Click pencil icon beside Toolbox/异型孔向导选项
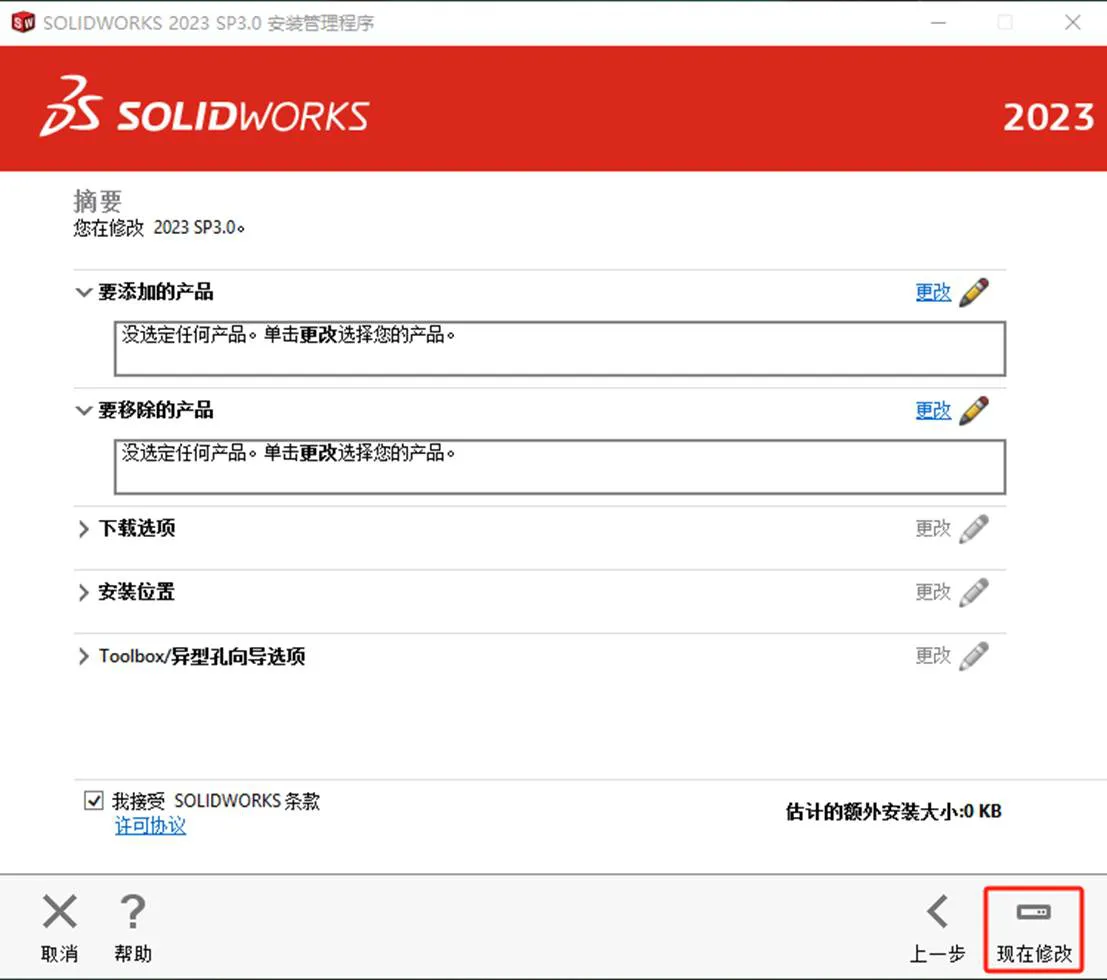This screenshot has width=1107, height=980. coord(974,656)
